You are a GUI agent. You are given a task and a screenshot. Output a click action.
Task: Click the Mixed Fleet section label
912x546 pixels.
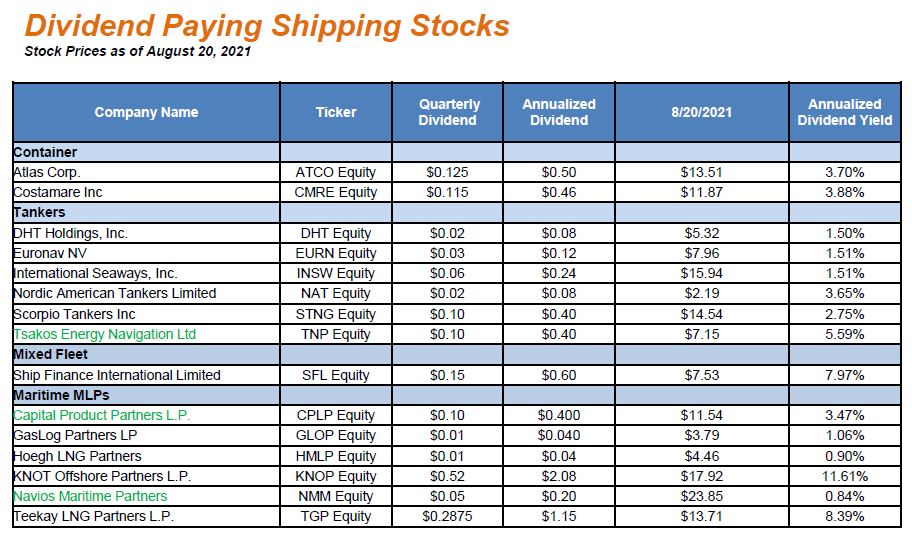(50, 354)
